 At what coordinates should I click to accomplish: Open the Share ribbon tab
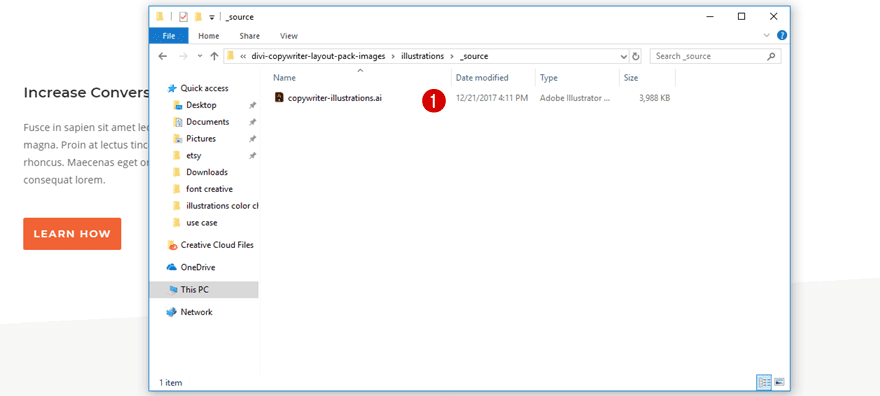pyautogui.click(x=249, y=36)
